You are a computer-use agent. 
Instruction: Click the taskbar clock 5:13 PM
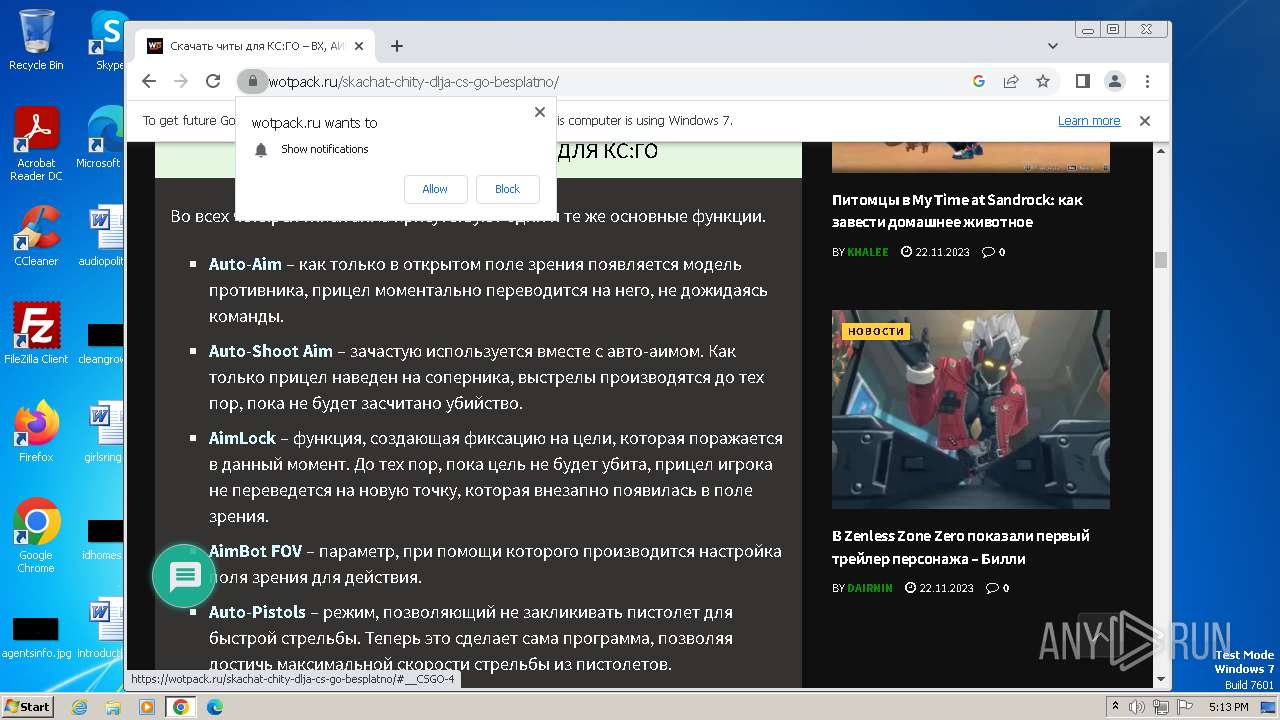pyautogui.click(x=1228, y=707)
